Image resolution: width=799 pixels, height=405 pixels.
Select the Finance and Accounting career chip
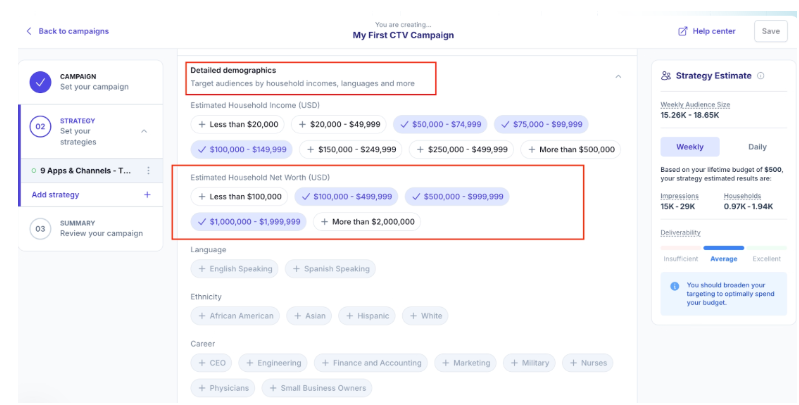point(371,363)
